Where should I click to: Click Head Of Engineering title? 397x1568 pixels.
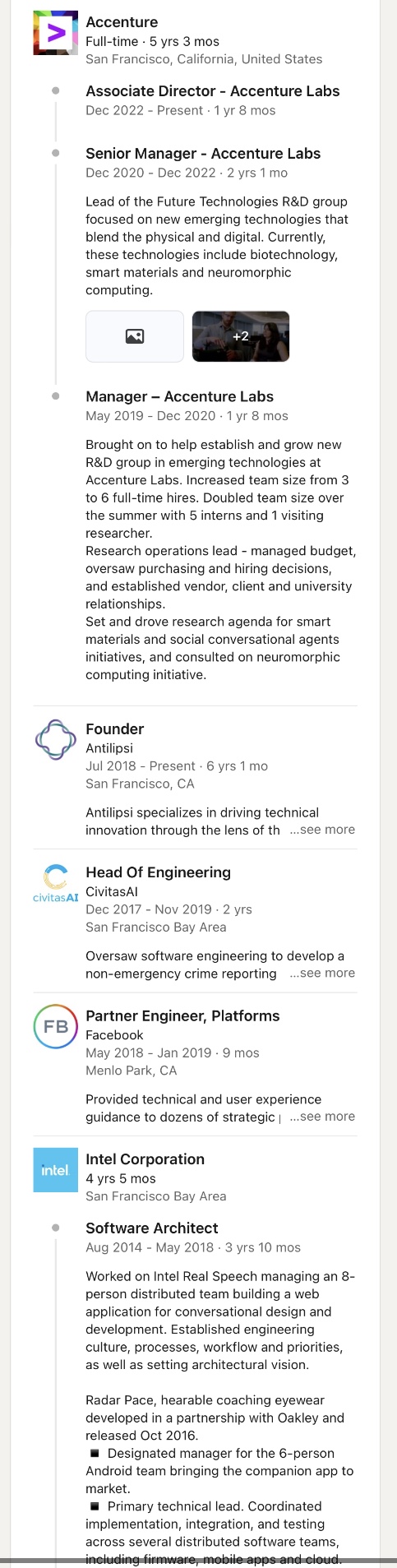point(159,872)
